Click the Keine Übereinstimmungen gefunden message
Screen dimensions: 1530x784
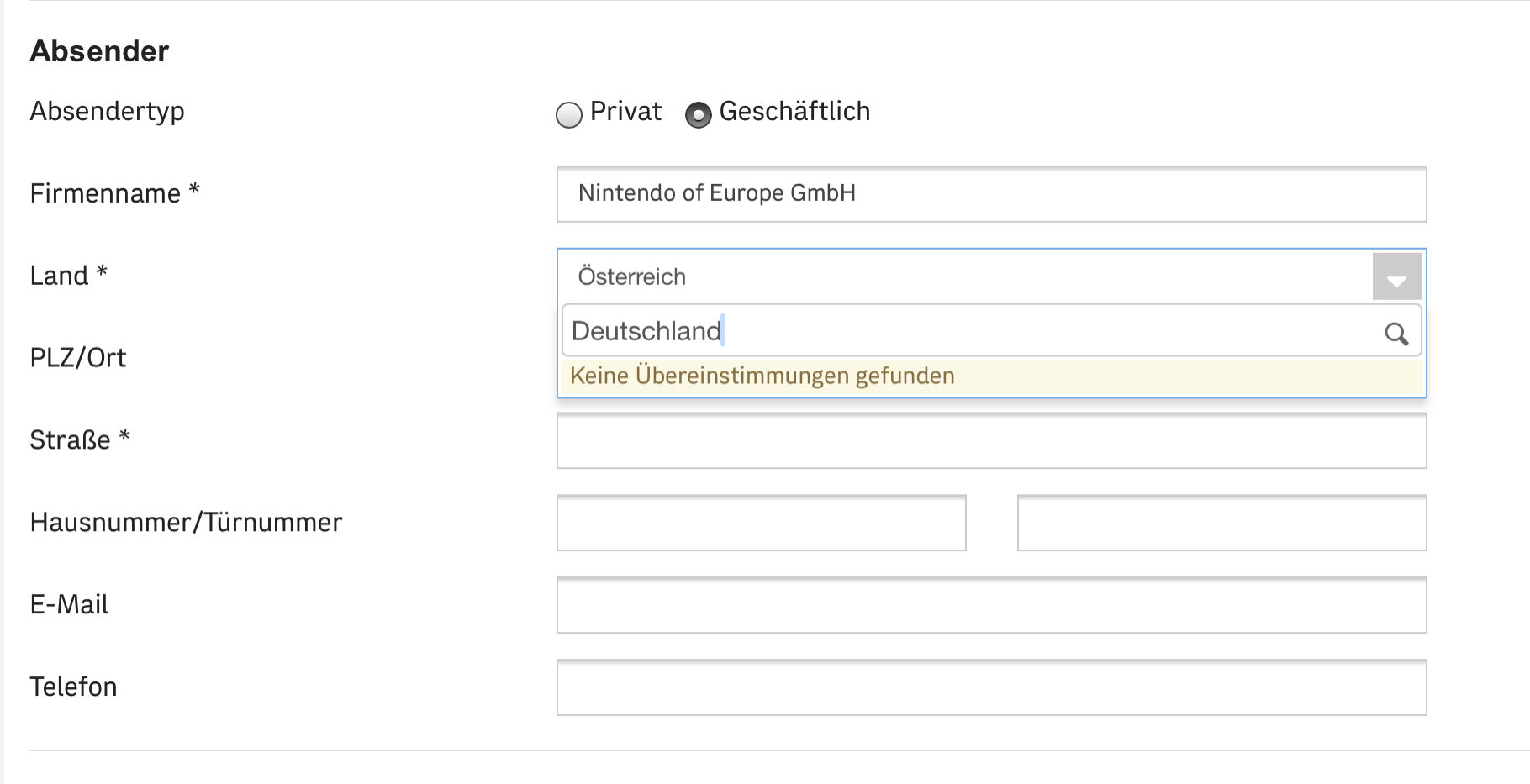tap(991, 376)
